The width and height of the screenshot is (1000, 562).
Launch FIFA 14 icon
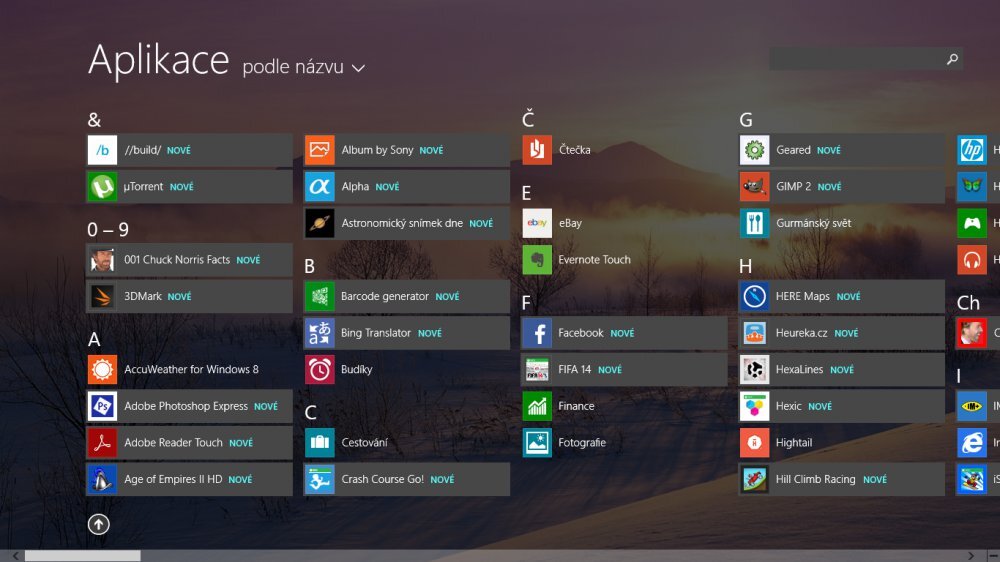[537, 369]
